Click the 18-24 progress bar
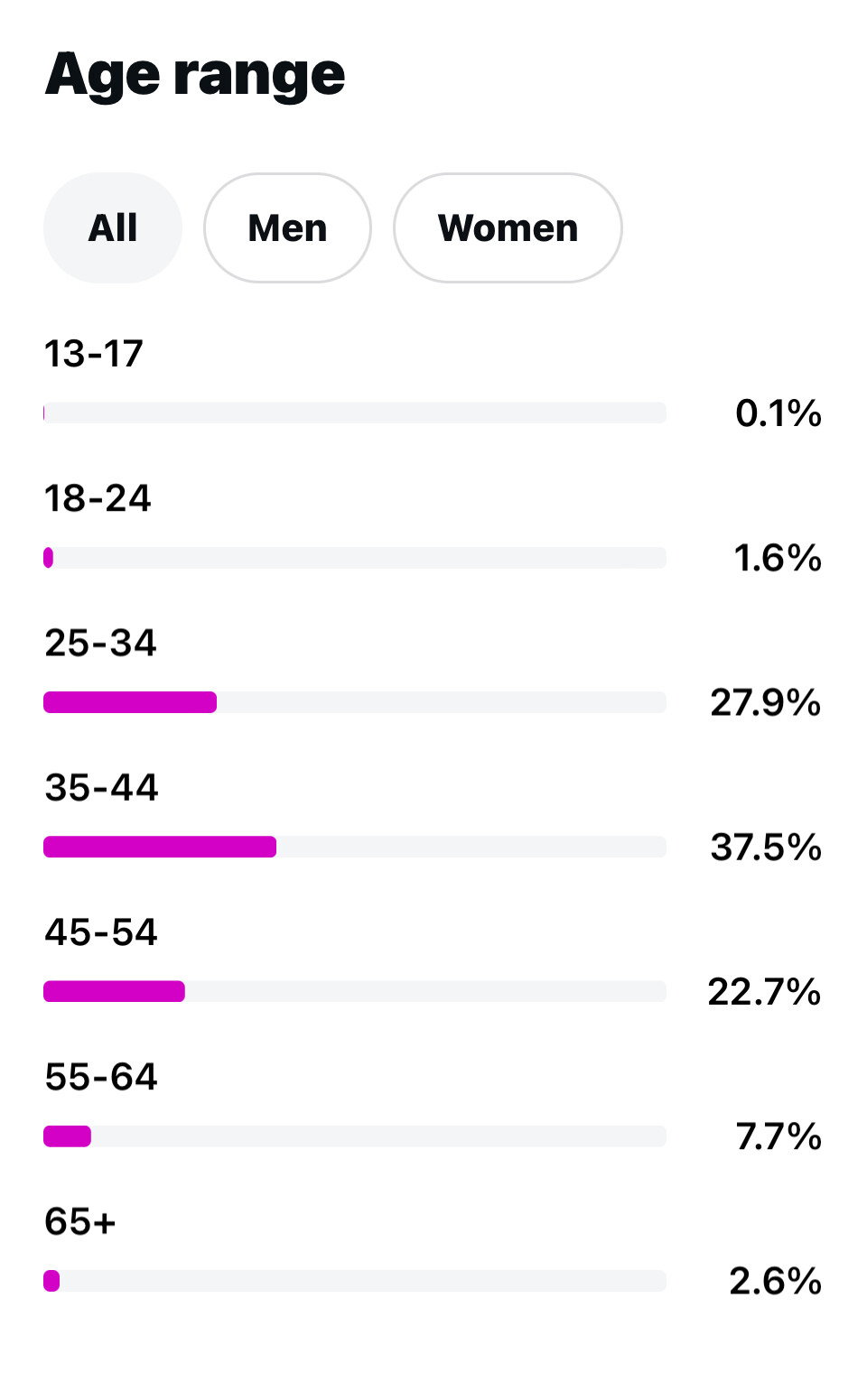This screenshot has height=1400, width=867. click(355, 558)
